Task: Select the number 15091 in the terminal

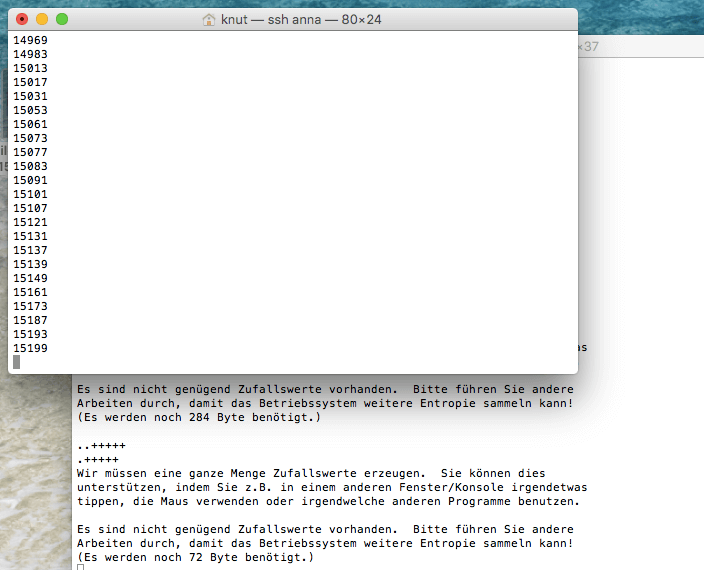Action: pyautogui.click(x=30, y=180)
